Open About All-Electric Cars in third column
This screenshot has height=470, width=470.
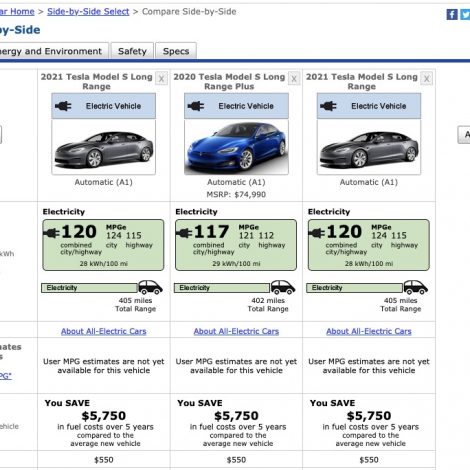(369, 331)
